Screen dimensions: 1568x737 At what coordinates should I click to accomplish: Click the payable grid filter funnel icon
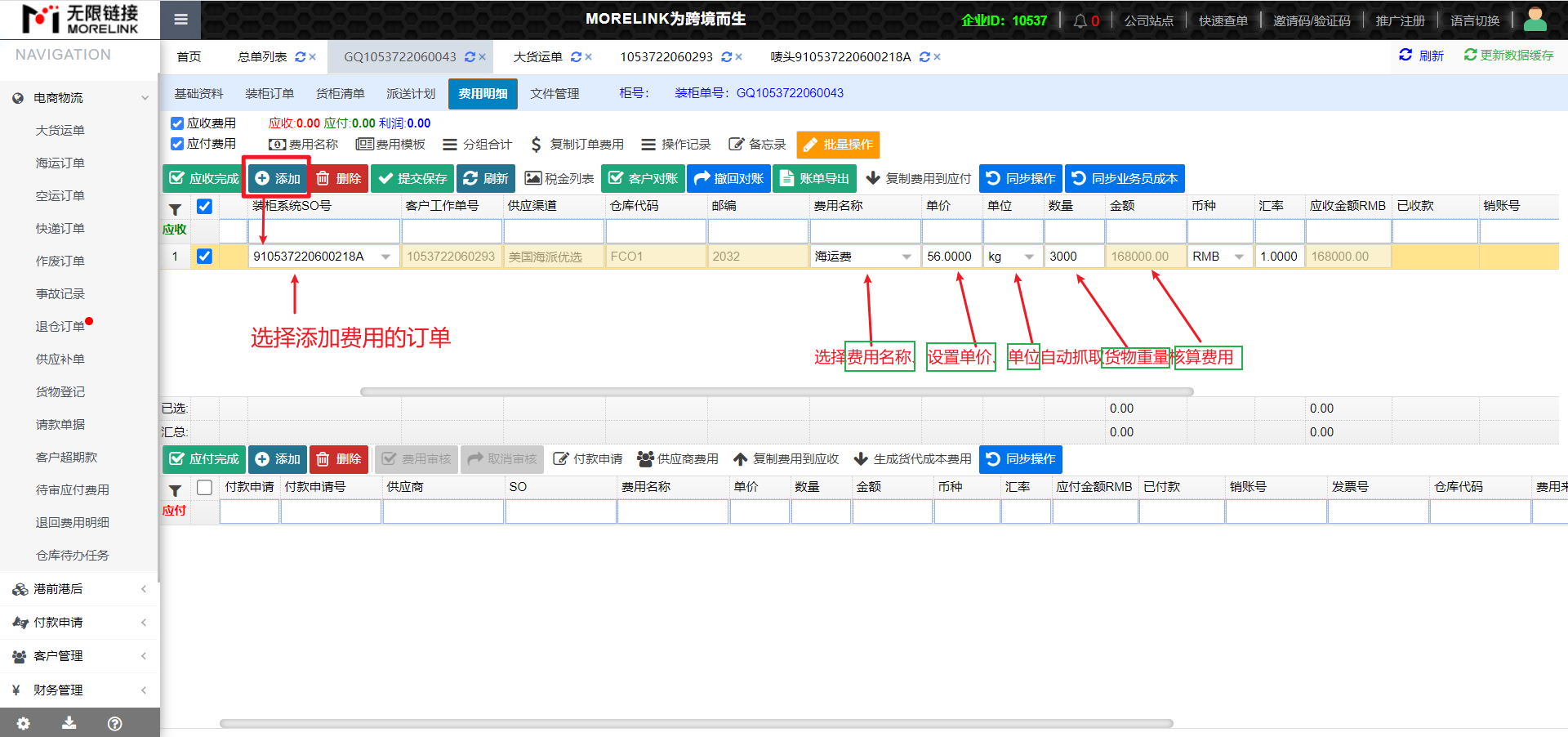(175, 490)
